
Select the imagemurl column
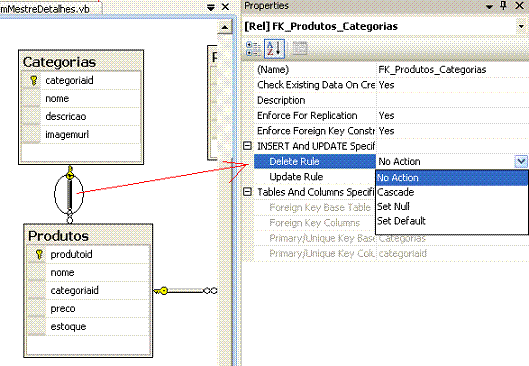[x=67, y=134]
